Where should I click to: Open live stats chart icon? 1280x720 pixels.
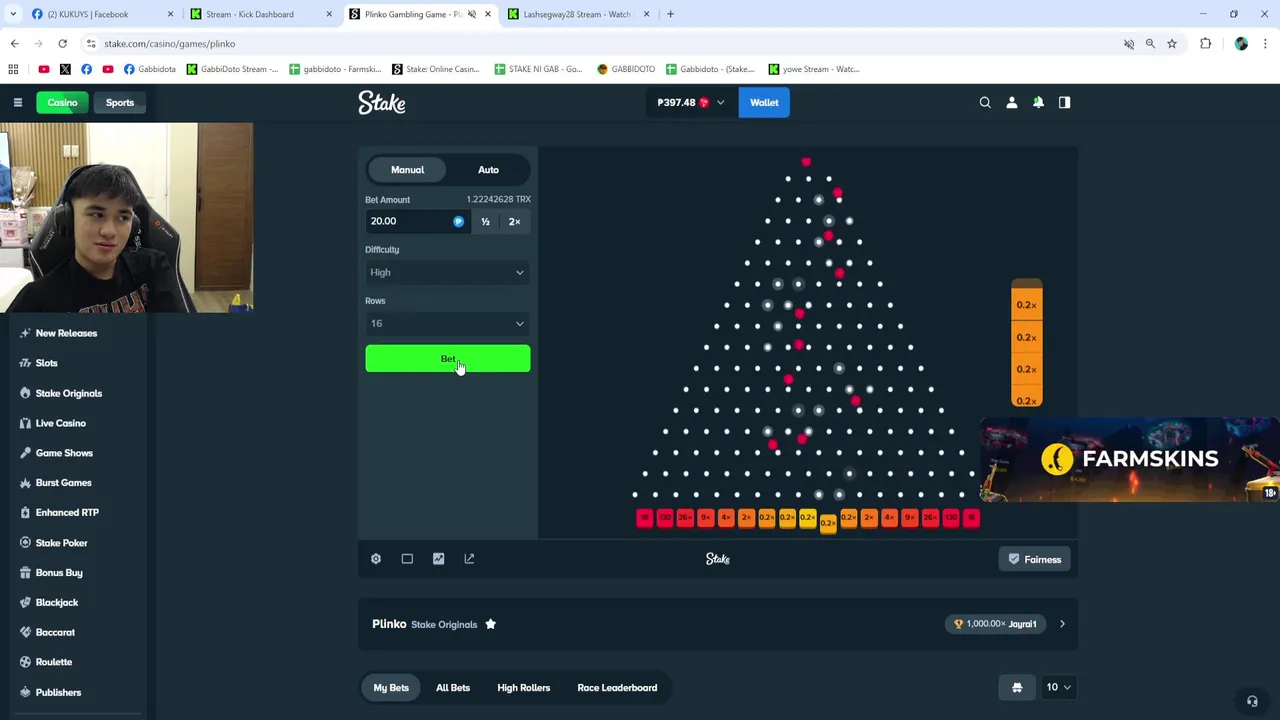(438, 559)
